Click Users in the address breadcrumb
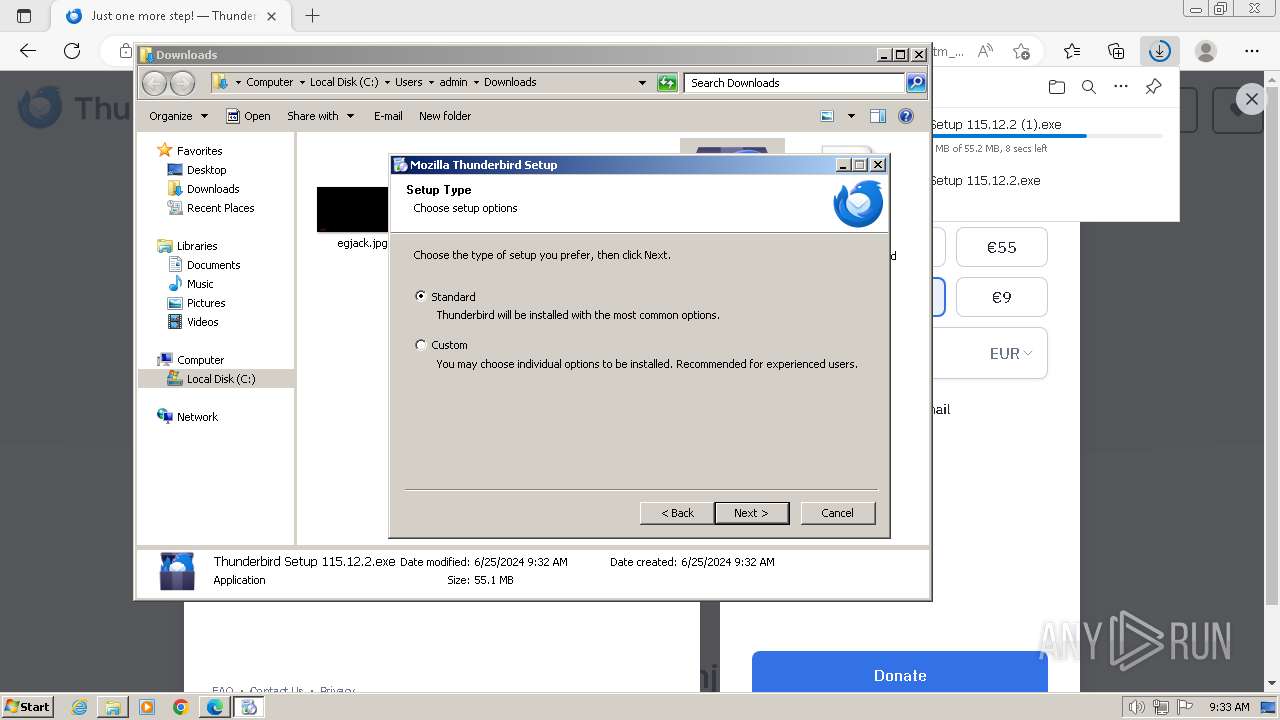Screen dimensions: 1280x720 pyautogui.click(x=408, y=82)
